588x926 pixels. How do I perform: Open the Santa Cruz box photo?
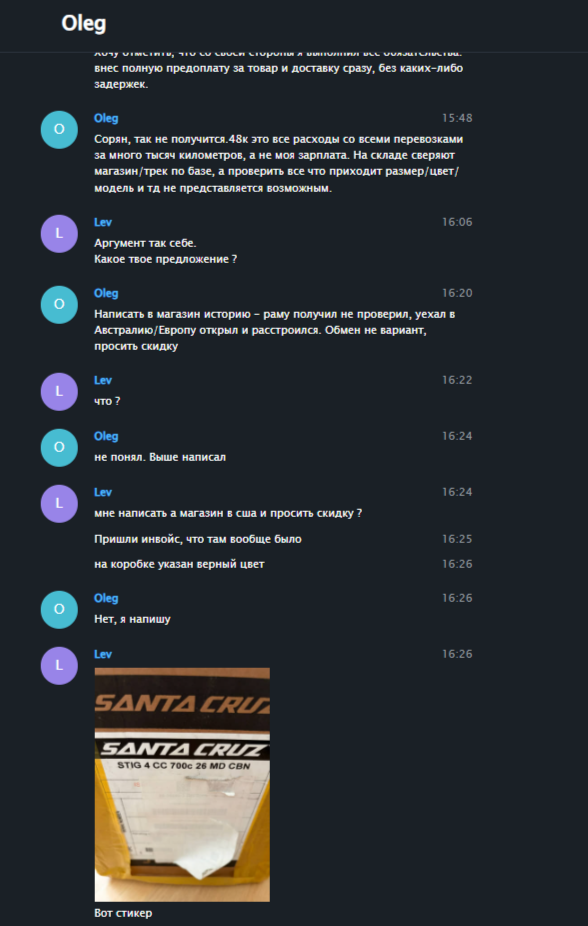pyautogui.click(x=182, y=784)
